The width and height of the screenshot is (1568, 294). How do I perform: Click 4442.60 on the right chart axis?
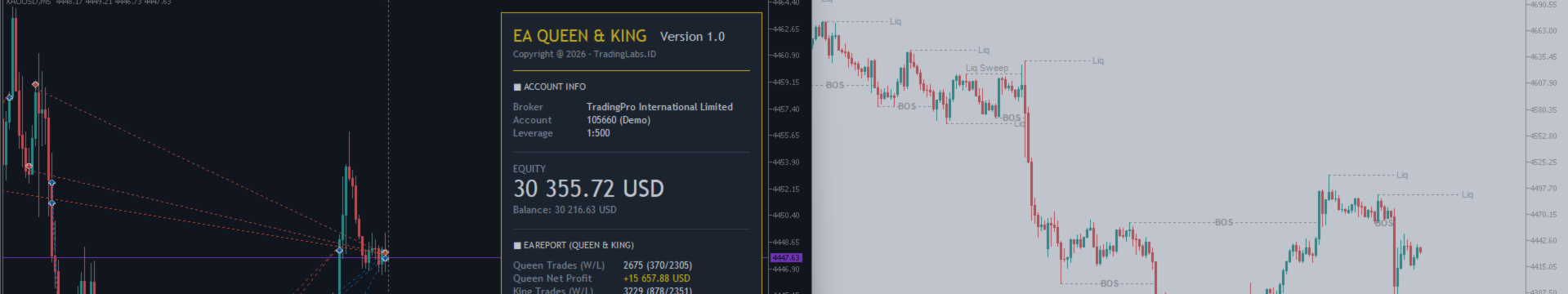[1543, 241]
